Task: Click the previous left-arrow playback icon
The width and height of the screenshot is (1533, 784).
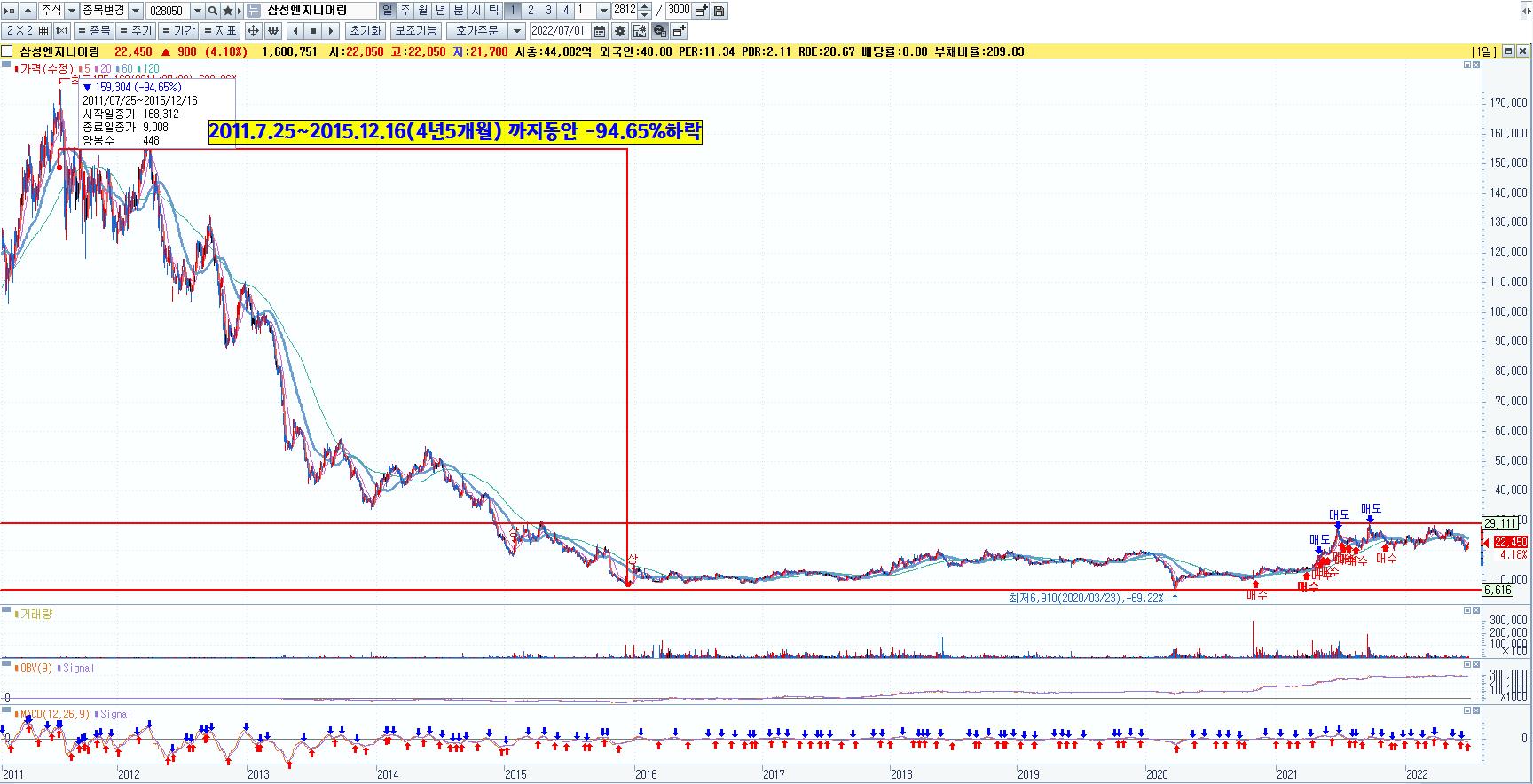Action: click(295, 31)
